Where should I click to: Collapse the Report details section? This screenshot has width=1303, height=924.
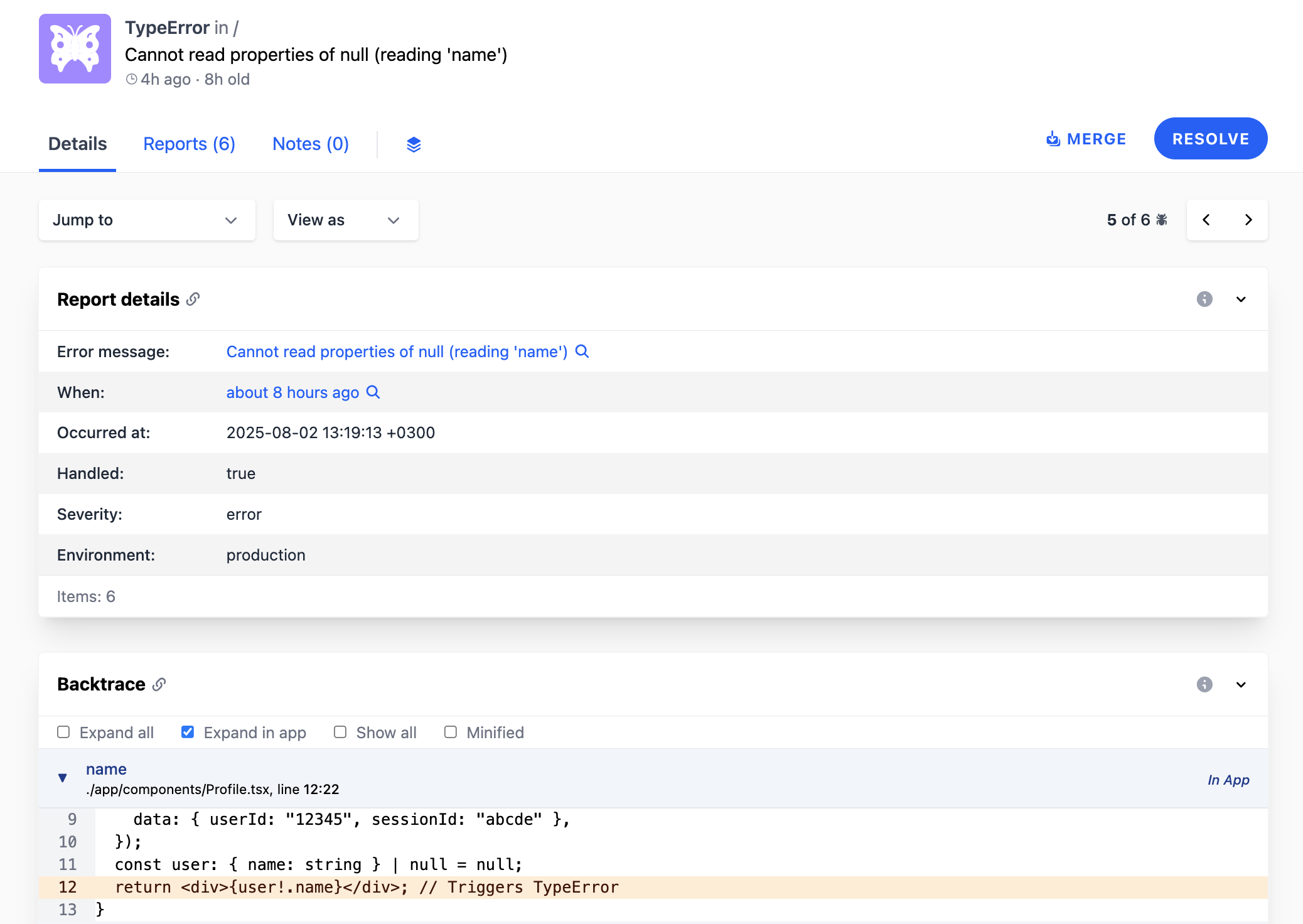1241,299
